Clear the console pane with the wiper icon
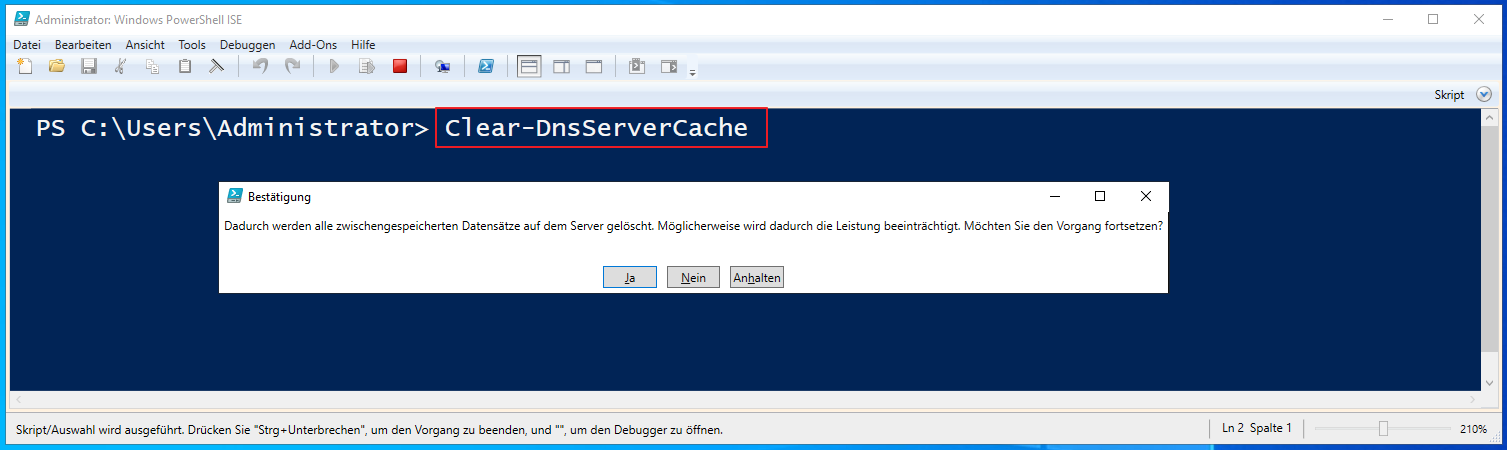 (x=216, y=67)
